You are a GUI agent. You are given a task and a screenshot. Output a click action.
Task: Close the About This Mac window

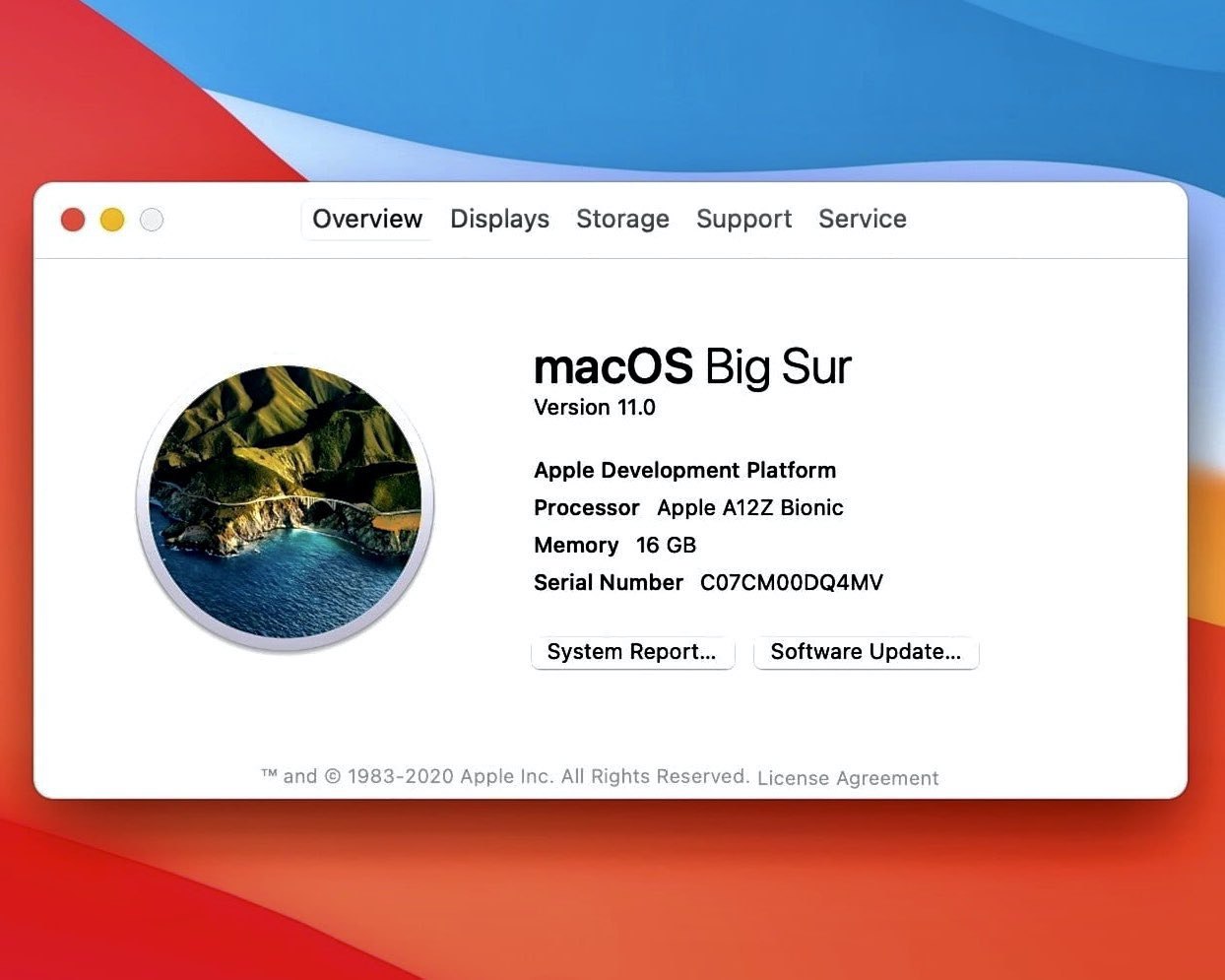click(x=73, y=219)
